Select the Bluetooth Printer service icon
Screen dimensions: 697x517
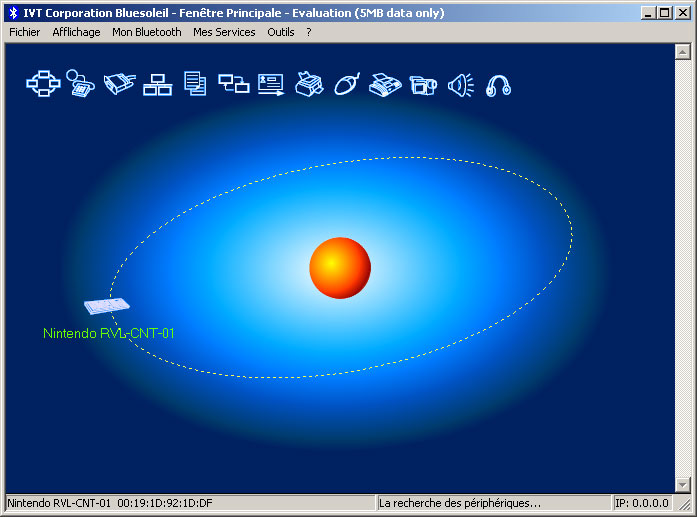309,84
